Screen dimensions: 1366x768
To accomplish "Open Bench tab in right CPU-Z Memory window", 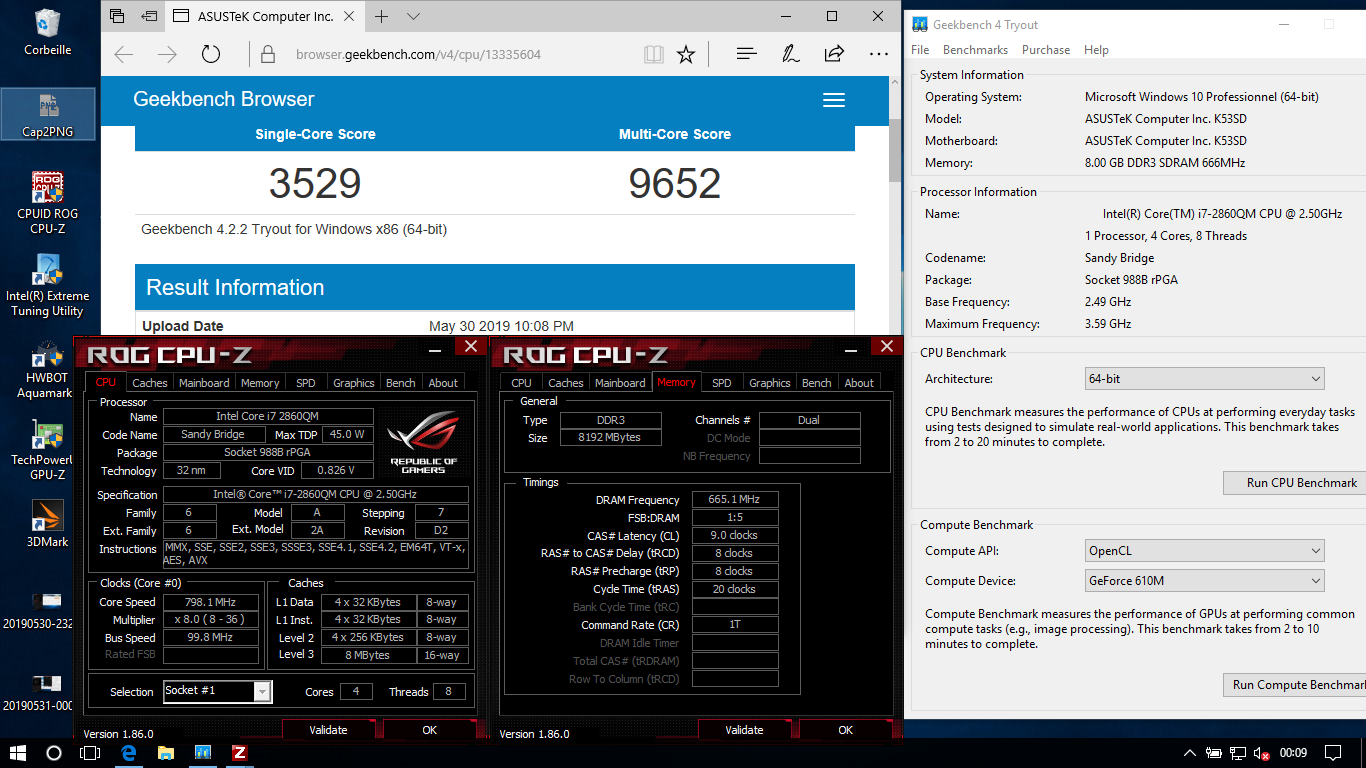I will coord(817,383).
